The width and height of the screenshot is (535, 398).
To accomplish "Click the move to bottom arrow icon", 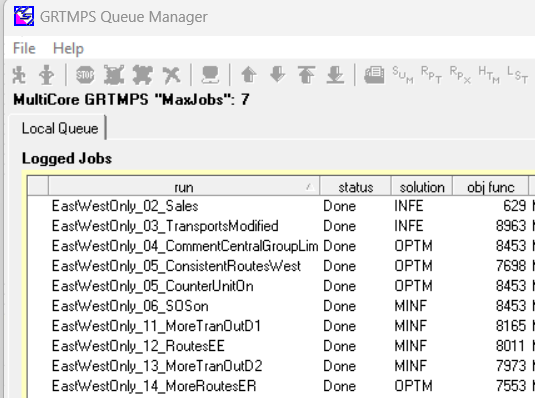I will (x=335, y=74).
